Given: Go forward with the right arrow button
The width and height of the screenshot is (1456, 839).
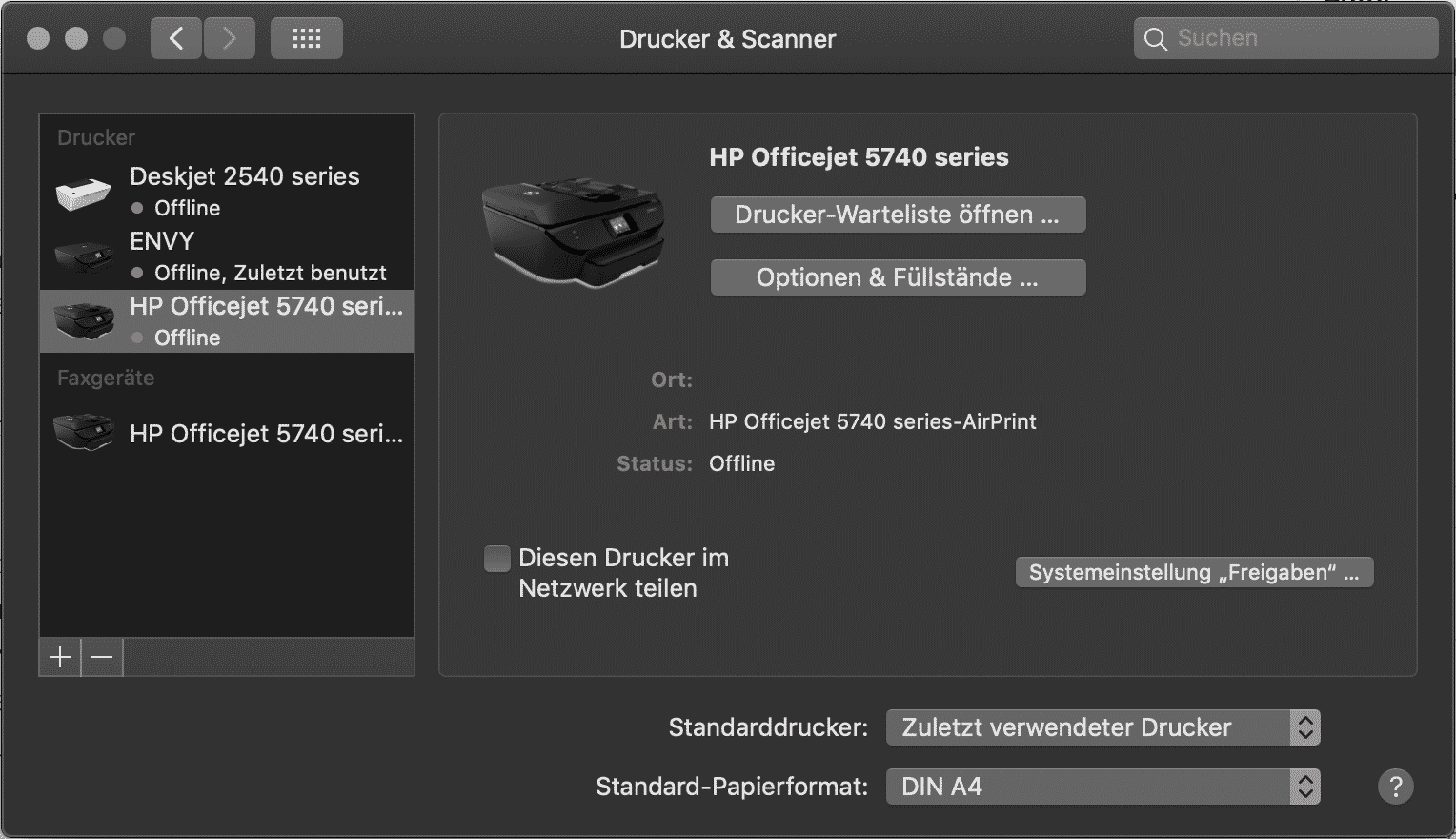Looking at the screenshot, I should pyautogui.click(x=229, y=38).
